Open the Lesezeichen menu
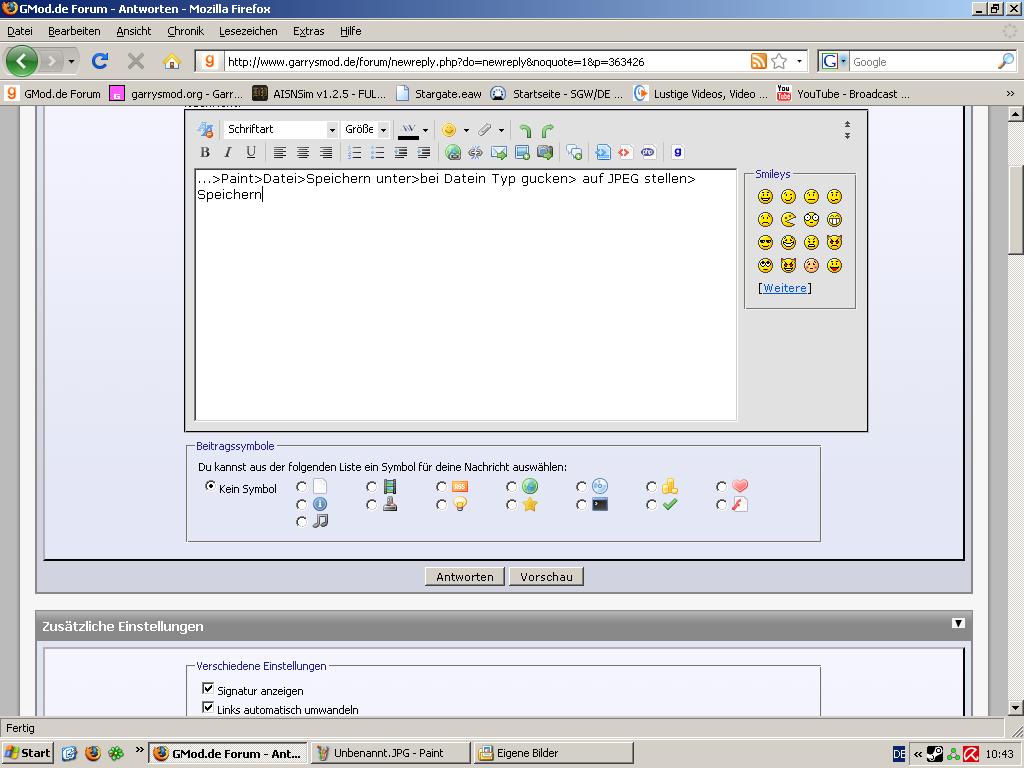This screenshot has width=1024, height=768. point(248,31)
